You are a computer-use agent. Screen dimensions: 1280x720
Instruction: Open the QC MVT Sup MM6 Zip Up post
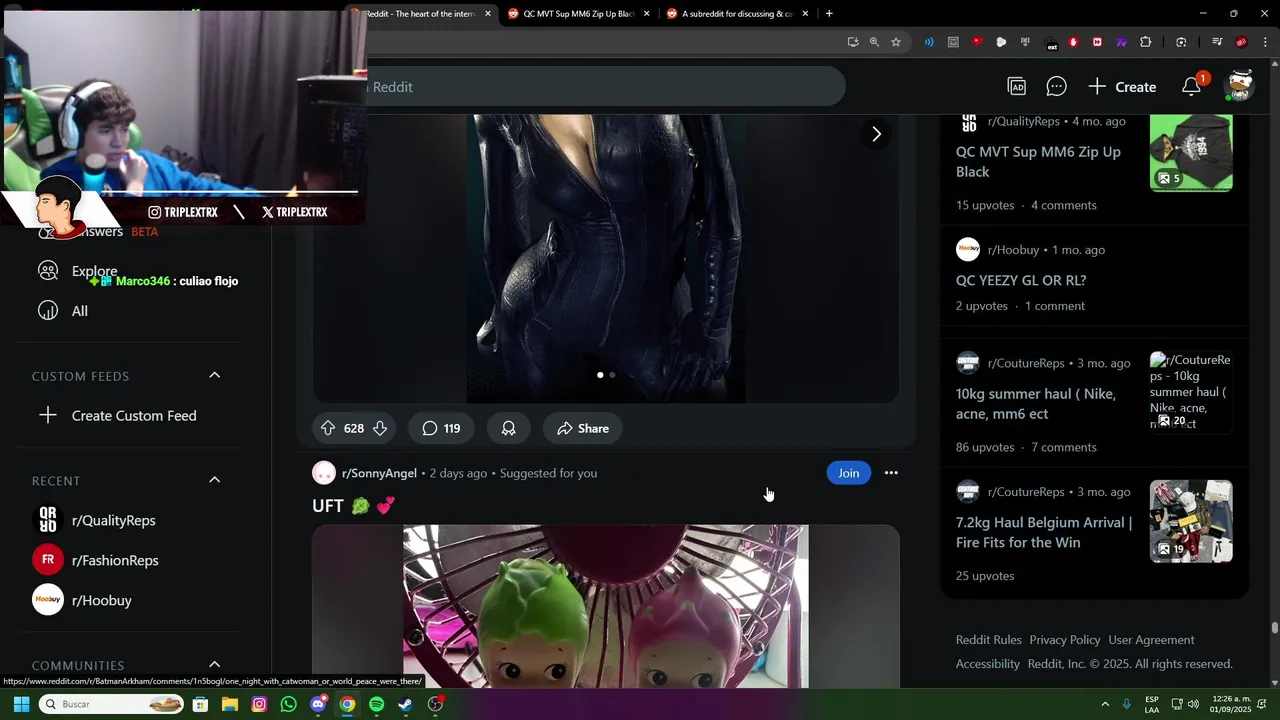1038,162
